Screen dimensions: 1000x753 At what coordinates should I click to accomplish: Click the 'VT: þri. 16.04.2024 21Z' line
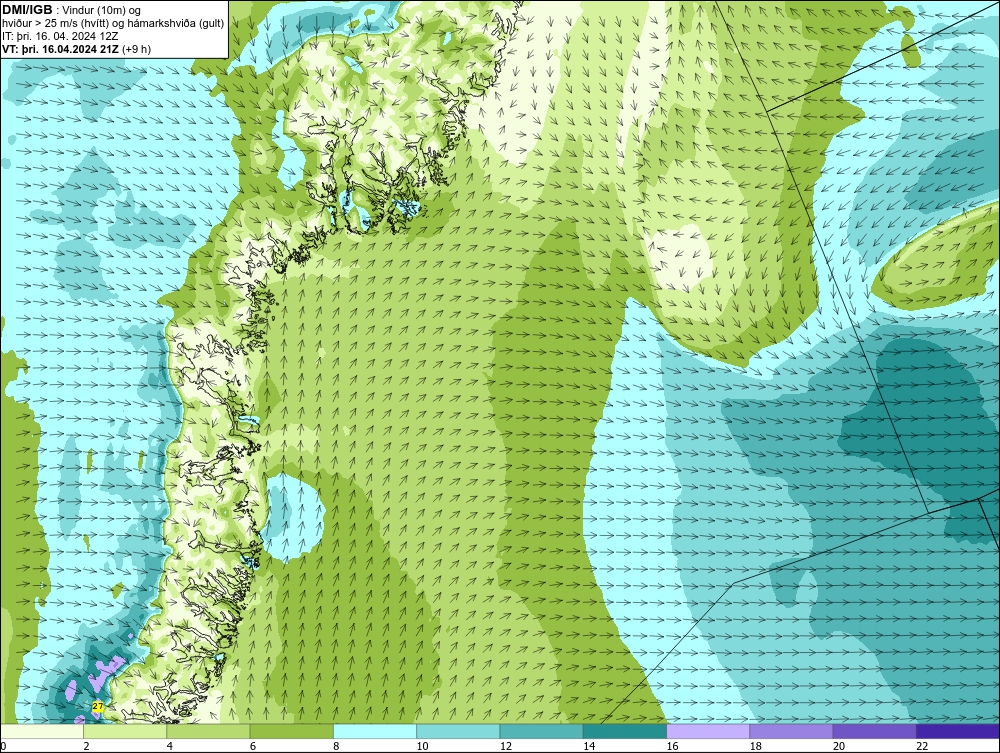(60, 49)
